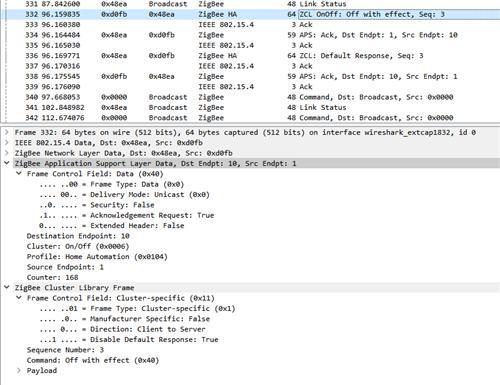Select packet 331 Link Status row

[x=250, y=4]
